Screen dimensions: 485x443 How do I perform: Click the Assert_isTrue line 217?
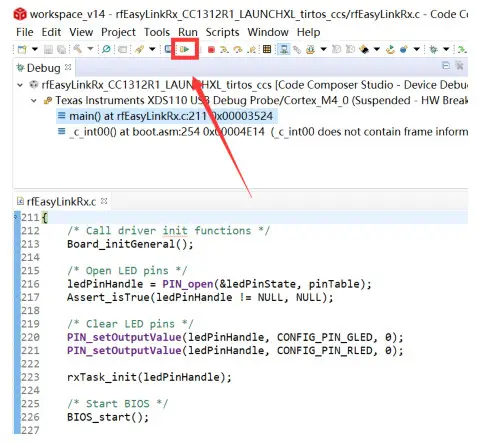(x=200, y=297)
